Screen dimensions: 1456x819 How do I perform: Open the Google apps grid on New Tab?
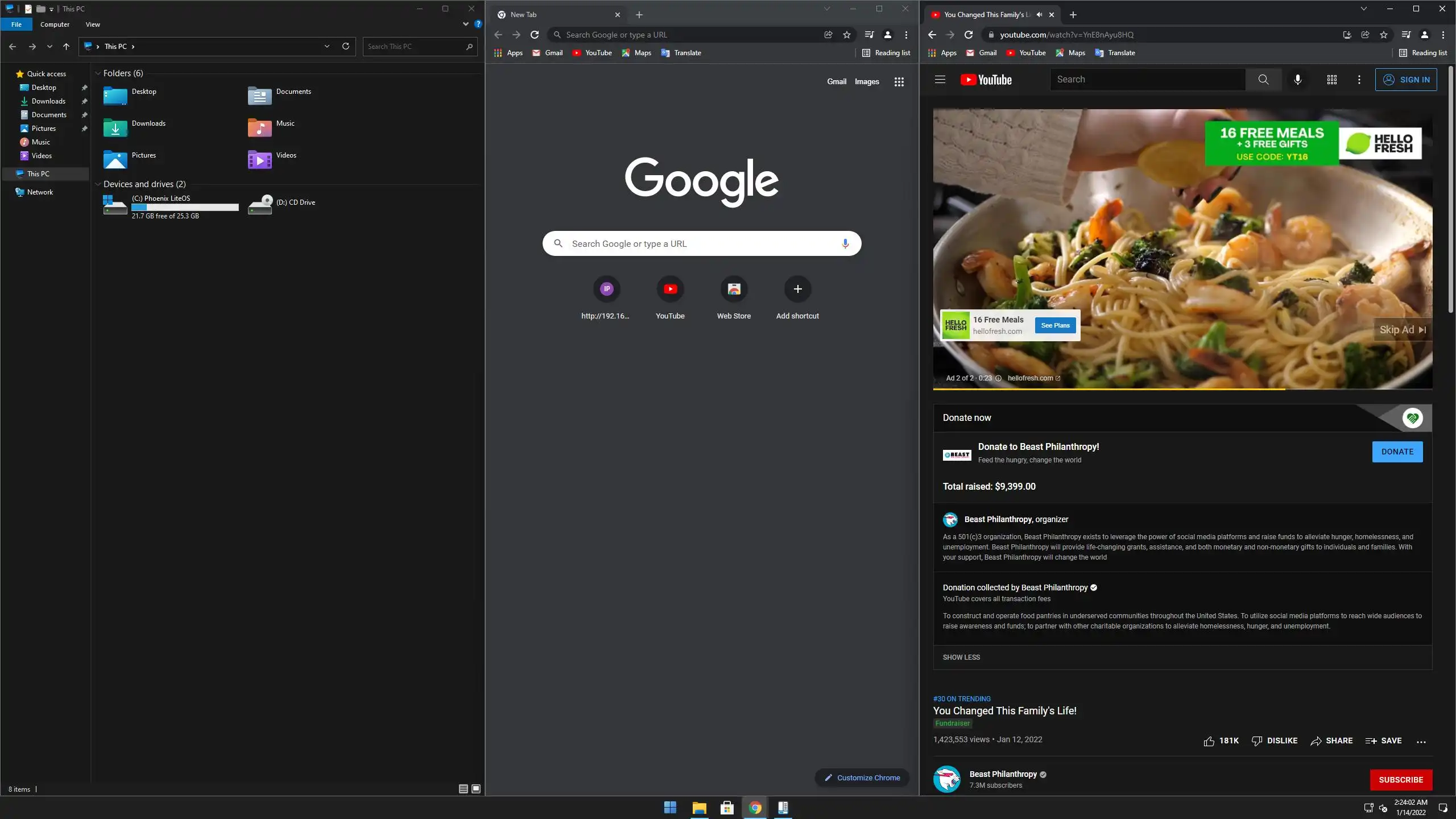tap(899, 82)
